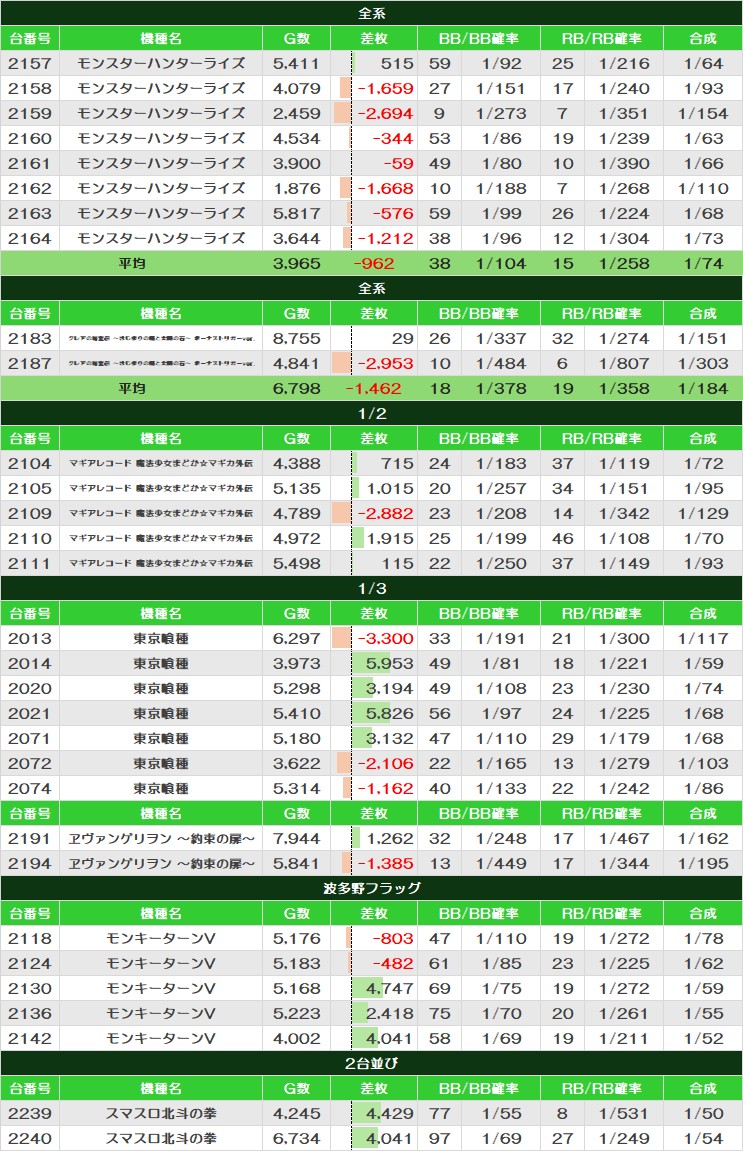
Task: Select the 1/531 RB rate in row 2239
Action: click(x=624, y=1112)
